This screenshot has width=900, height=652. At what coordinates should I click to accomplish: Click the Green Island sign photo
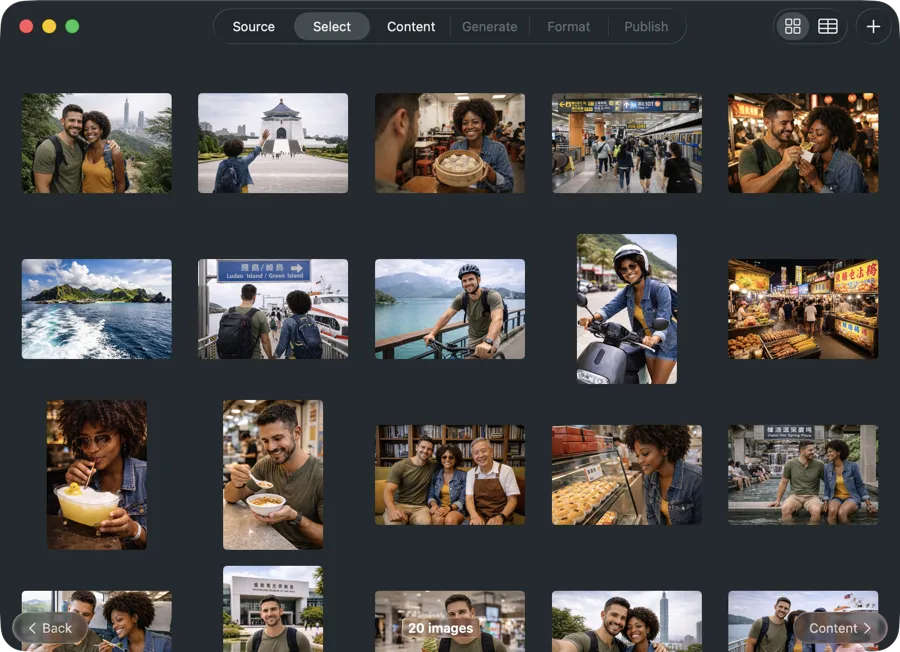273,308
